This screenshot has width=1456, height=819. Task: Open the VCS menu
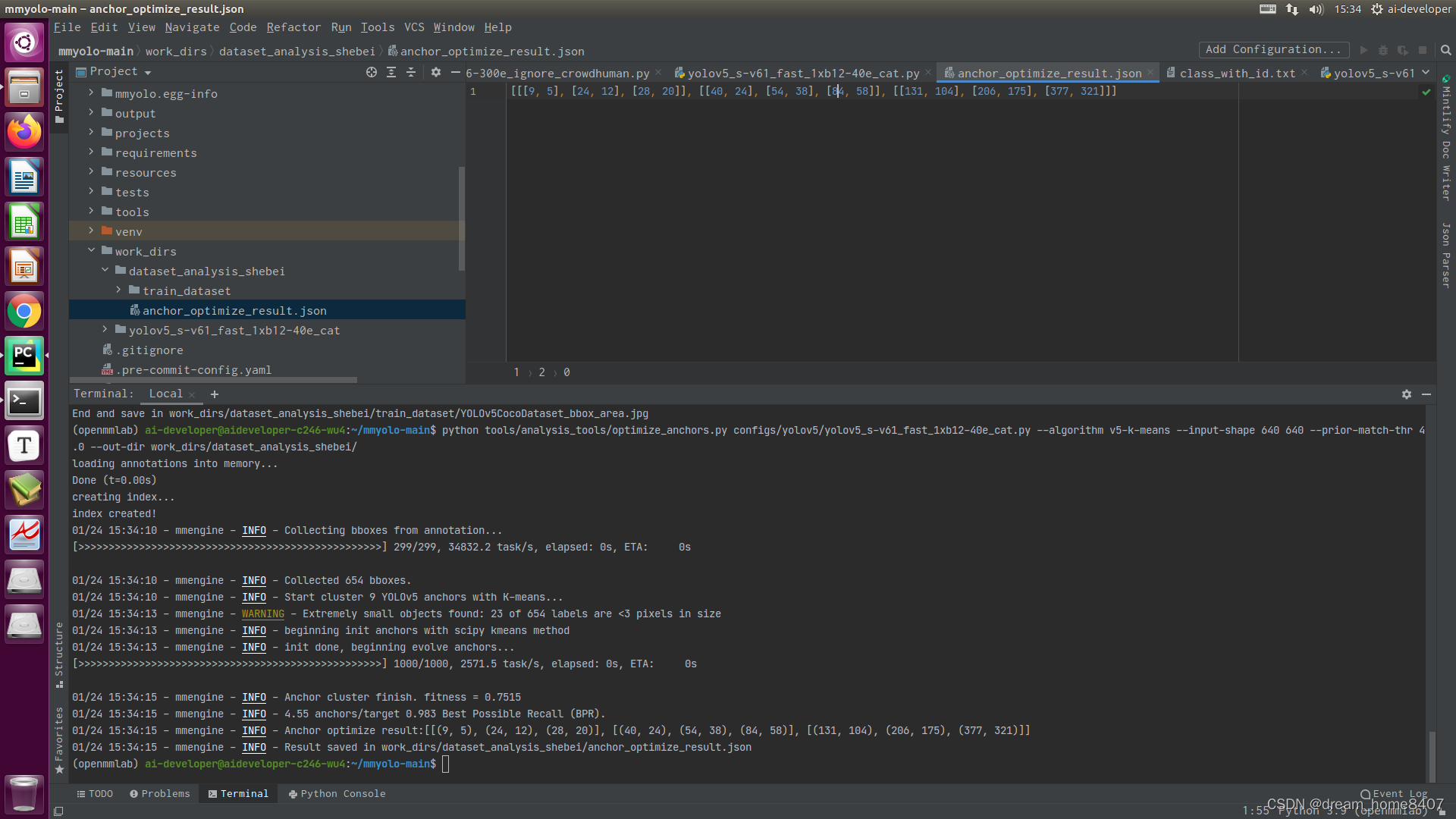(414, 27)
